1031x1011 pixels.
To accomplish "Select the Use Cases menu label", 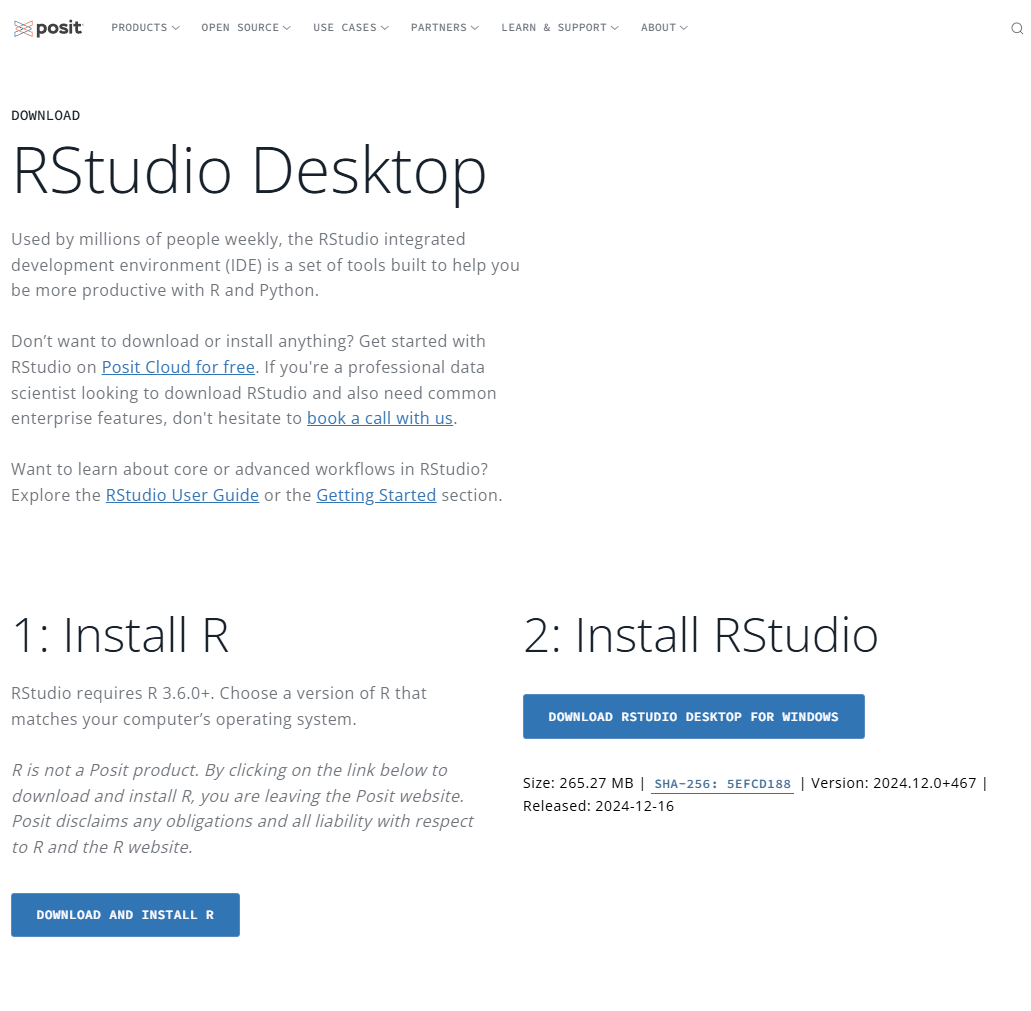I will (344, 28).
